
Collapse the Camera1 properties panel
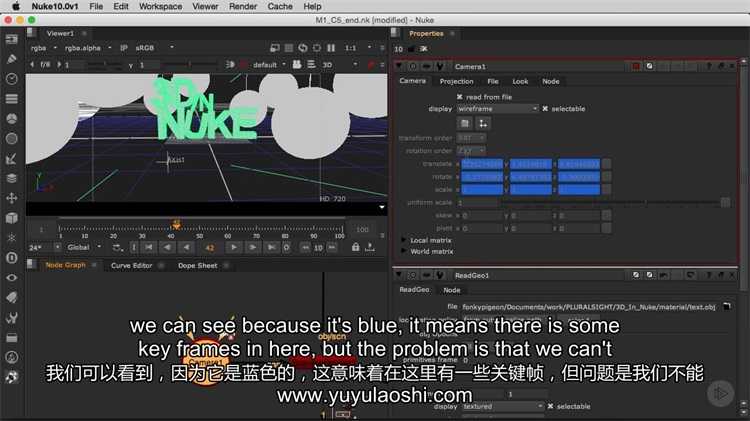pos(399,66)
